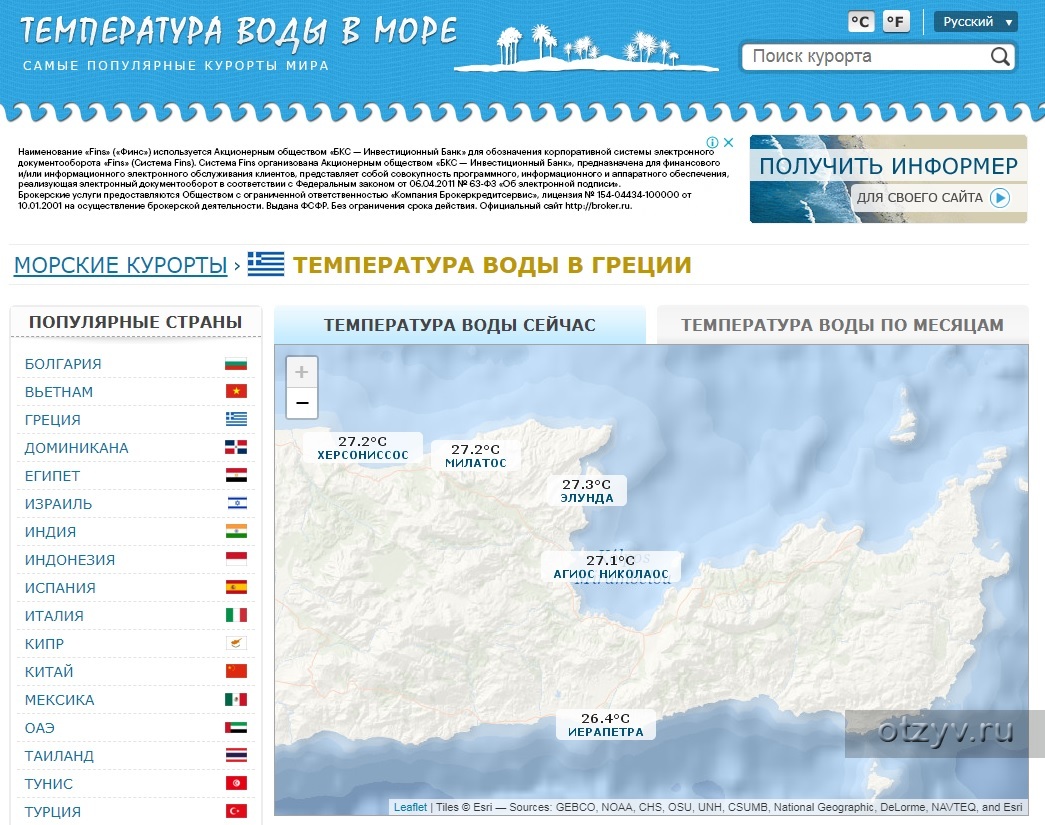Viewport: 1045px width, 825px height.
Task: Click the Bulgaria flag icon
Action: 236,364
